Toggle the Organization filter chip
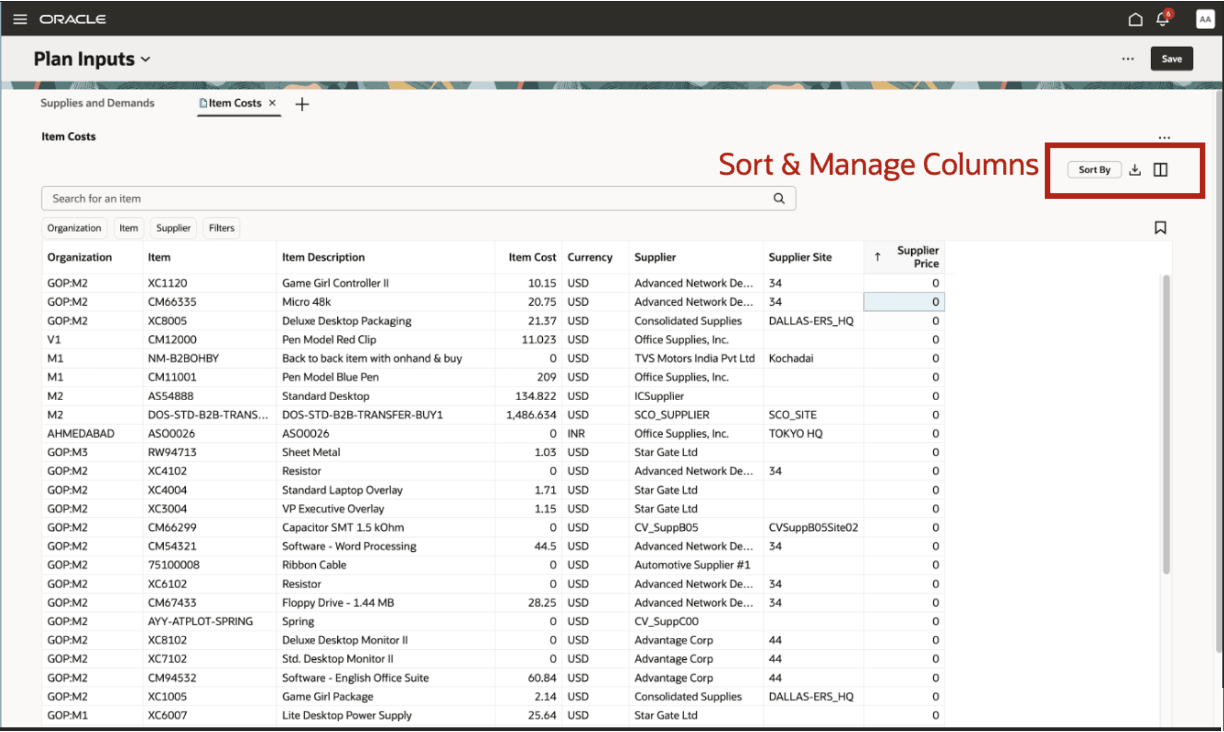 point(74,228)
